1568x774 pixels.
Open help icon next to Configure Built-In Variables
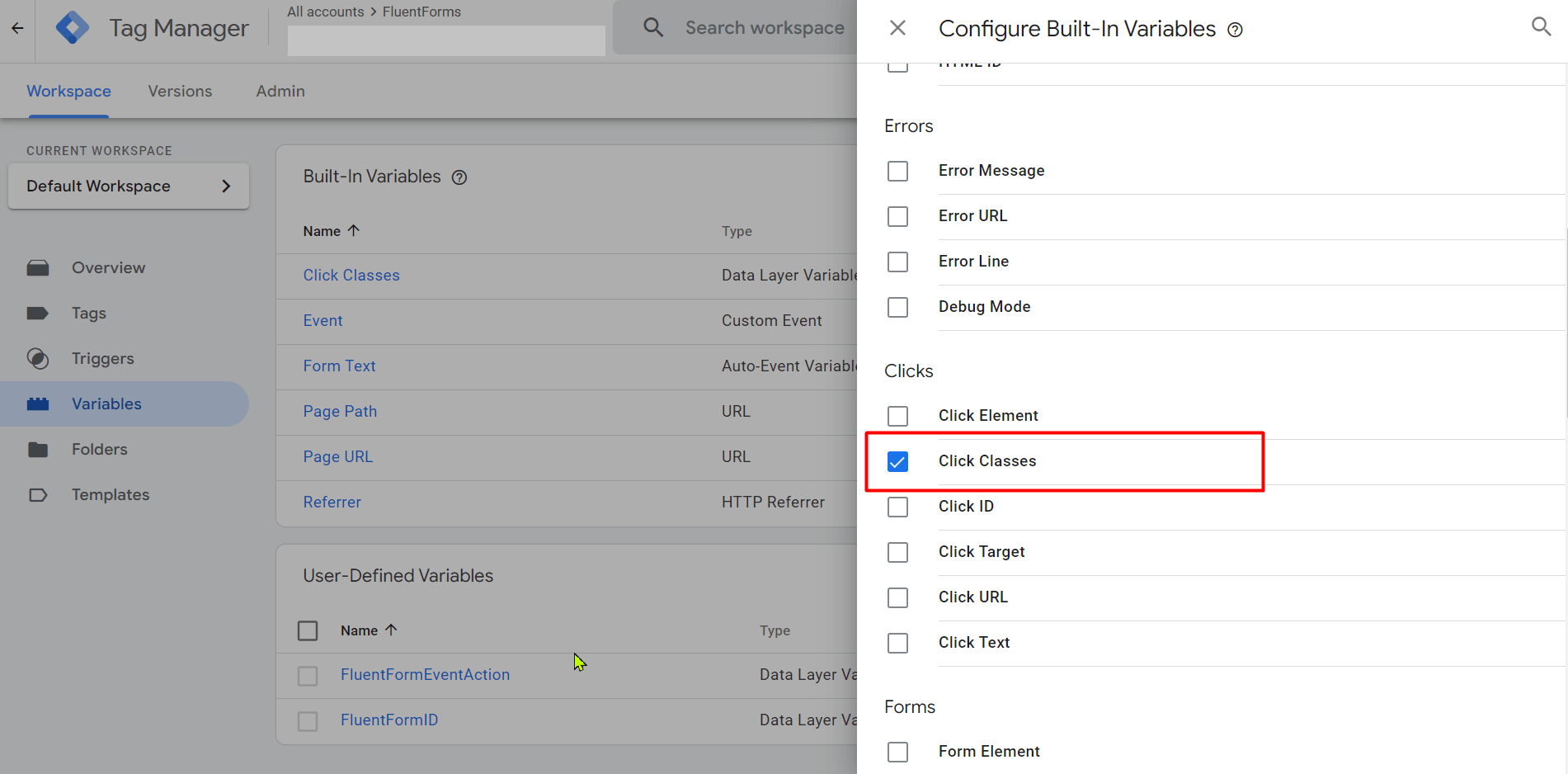coord(1235,30)
